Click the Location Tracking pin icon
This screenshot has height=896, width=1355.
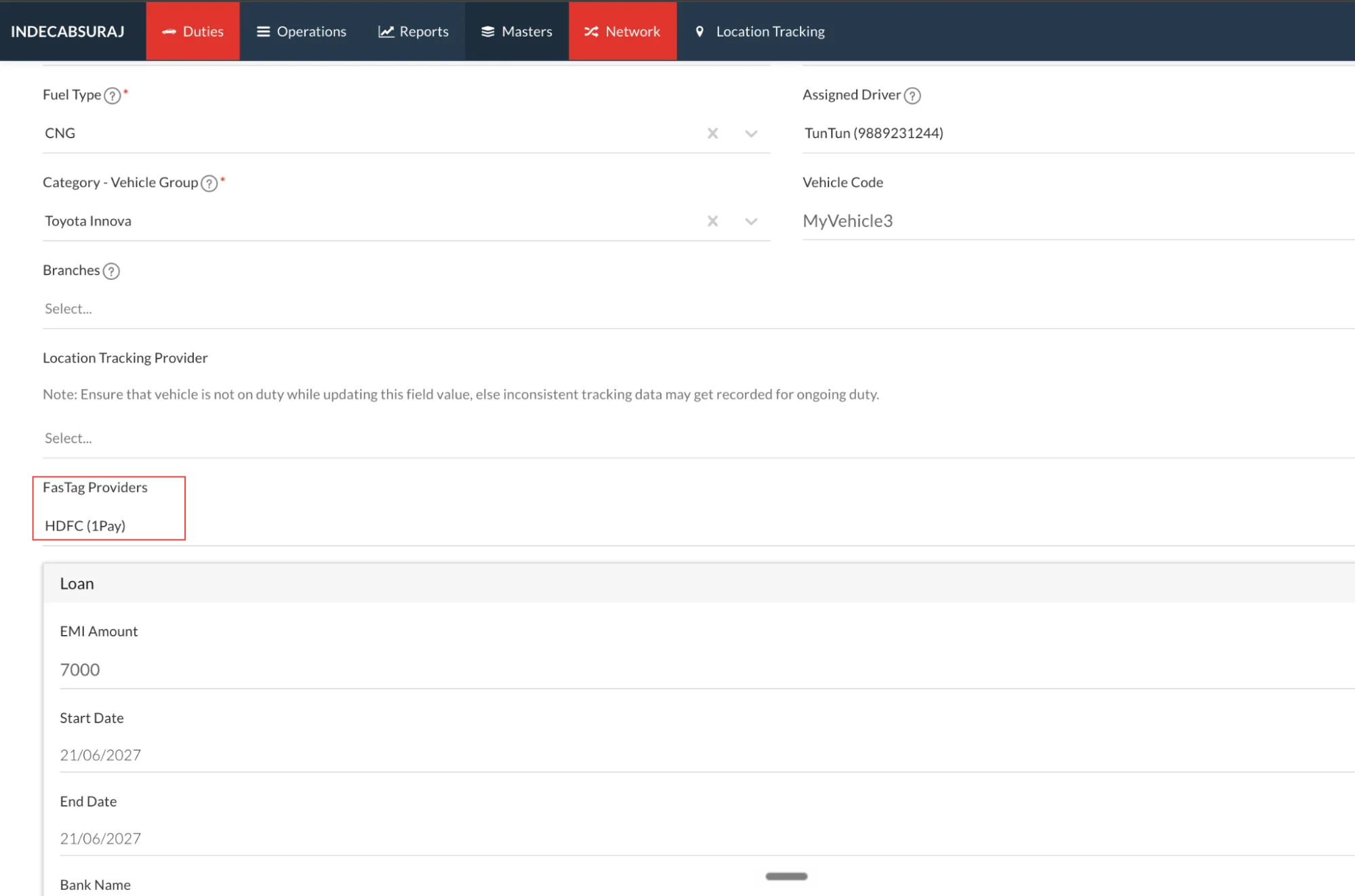(x=700, y=32)
